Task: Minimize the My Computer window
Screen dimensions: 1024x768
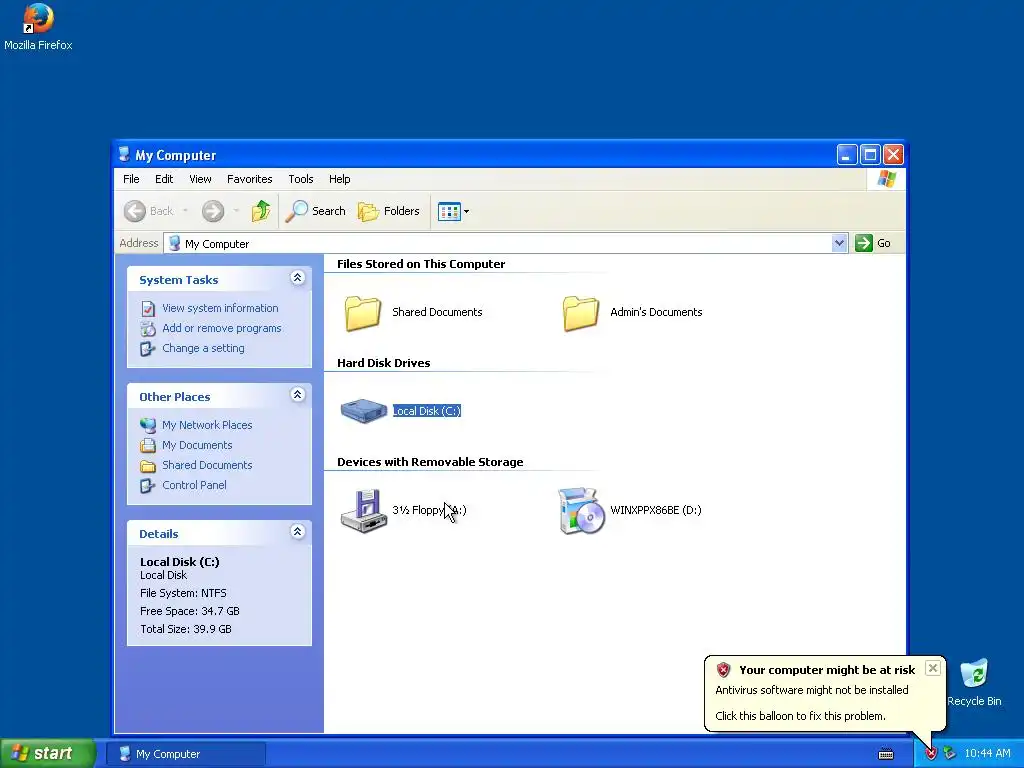Action: click(x=846, y=155)
